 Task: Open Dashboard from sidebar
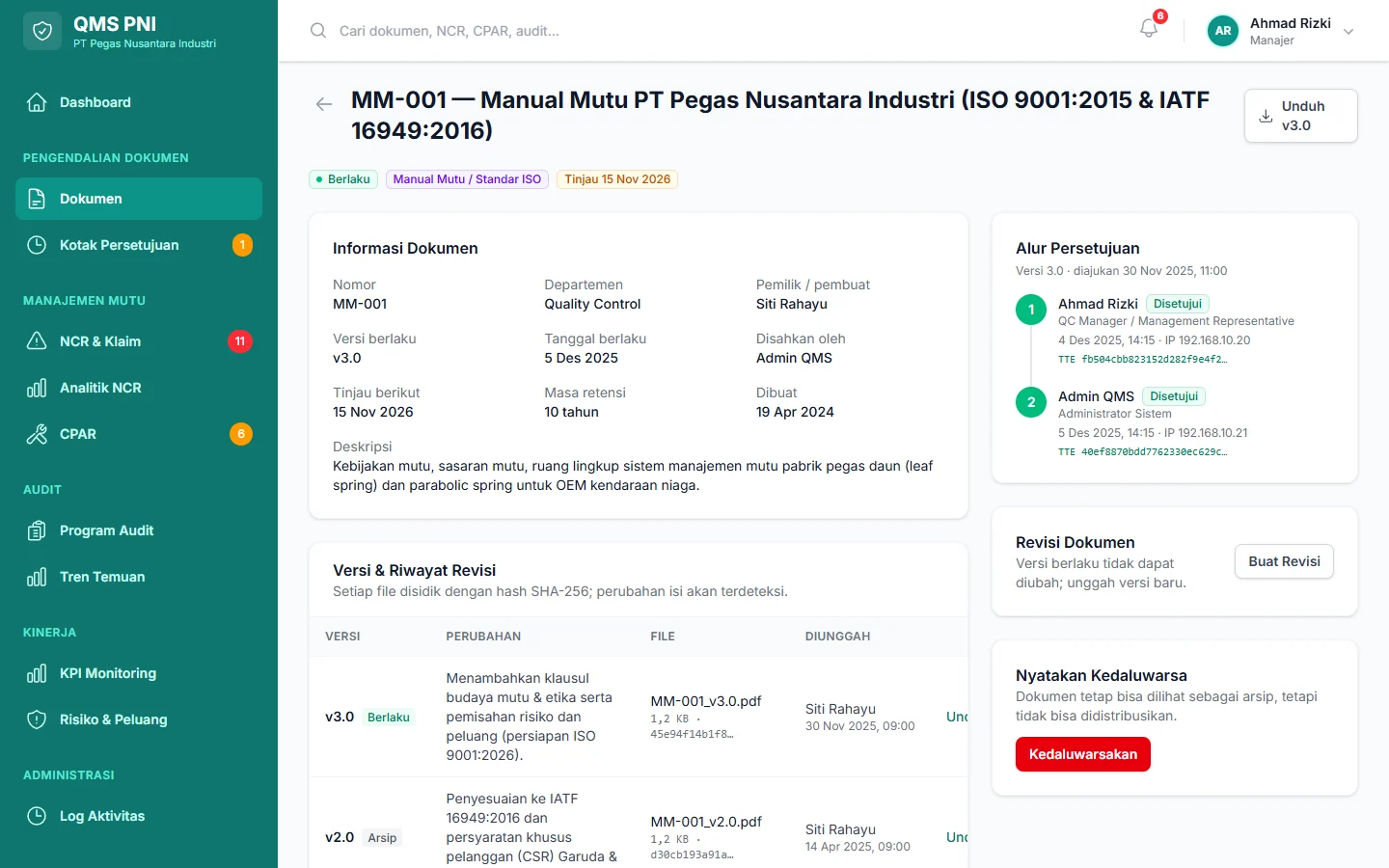[139, 102]
